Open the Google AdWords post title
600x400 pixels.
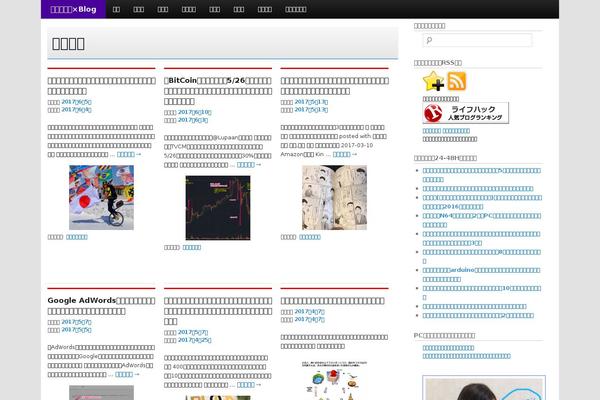101,306
